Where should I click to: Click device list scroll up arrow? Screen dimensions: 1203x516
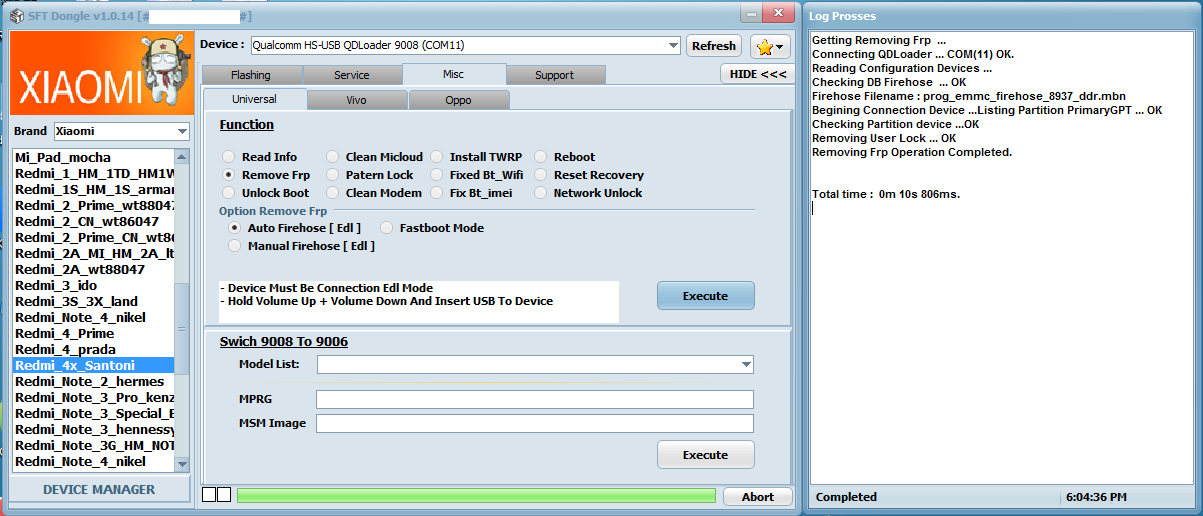point(182,157)
